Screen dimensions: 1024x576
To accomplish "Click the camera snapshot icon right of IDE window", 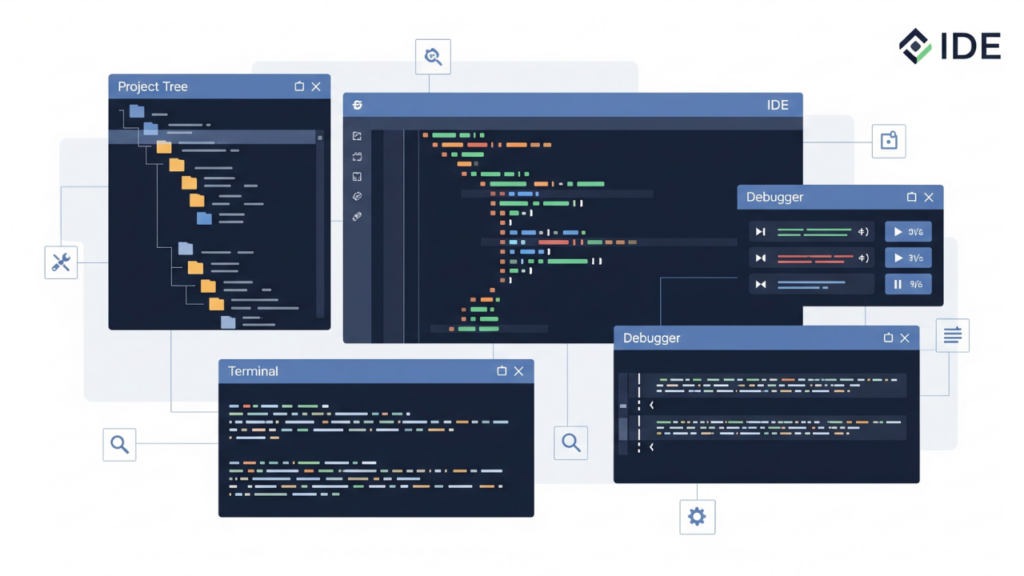I will tap(889, 141).
